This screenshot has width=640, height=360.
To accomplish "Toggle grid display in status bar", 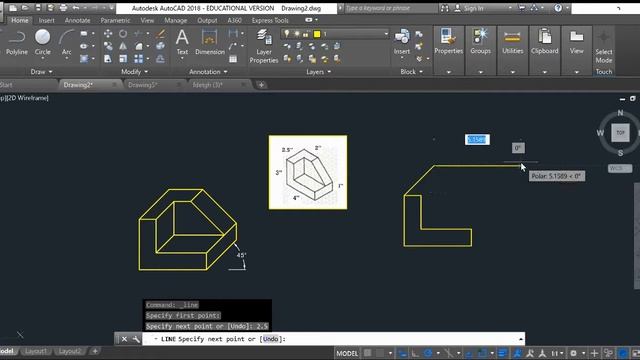I will pos(367,353).
